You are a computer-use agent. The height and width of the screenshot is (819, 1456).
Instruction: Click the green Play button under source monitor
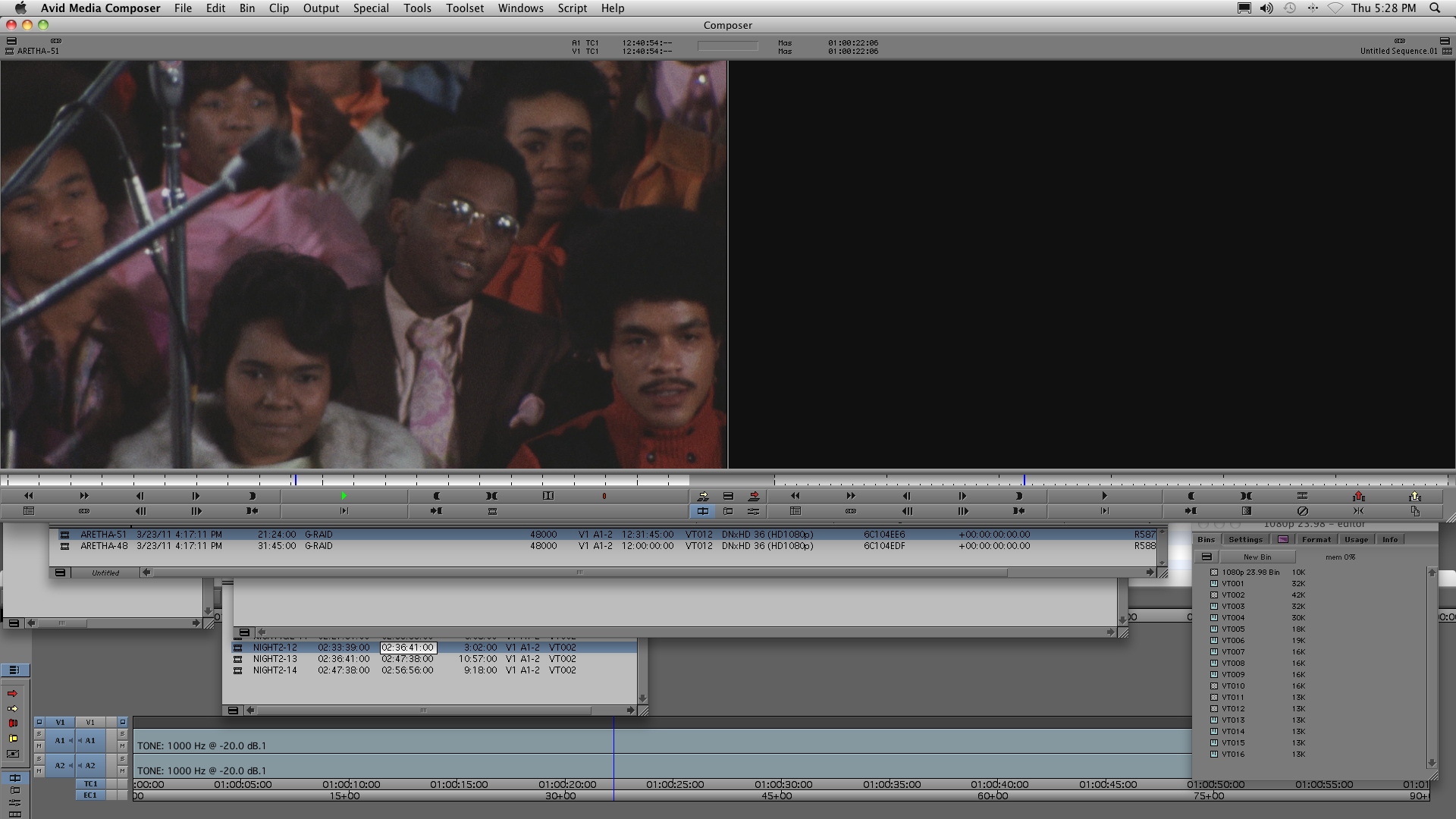344,496
